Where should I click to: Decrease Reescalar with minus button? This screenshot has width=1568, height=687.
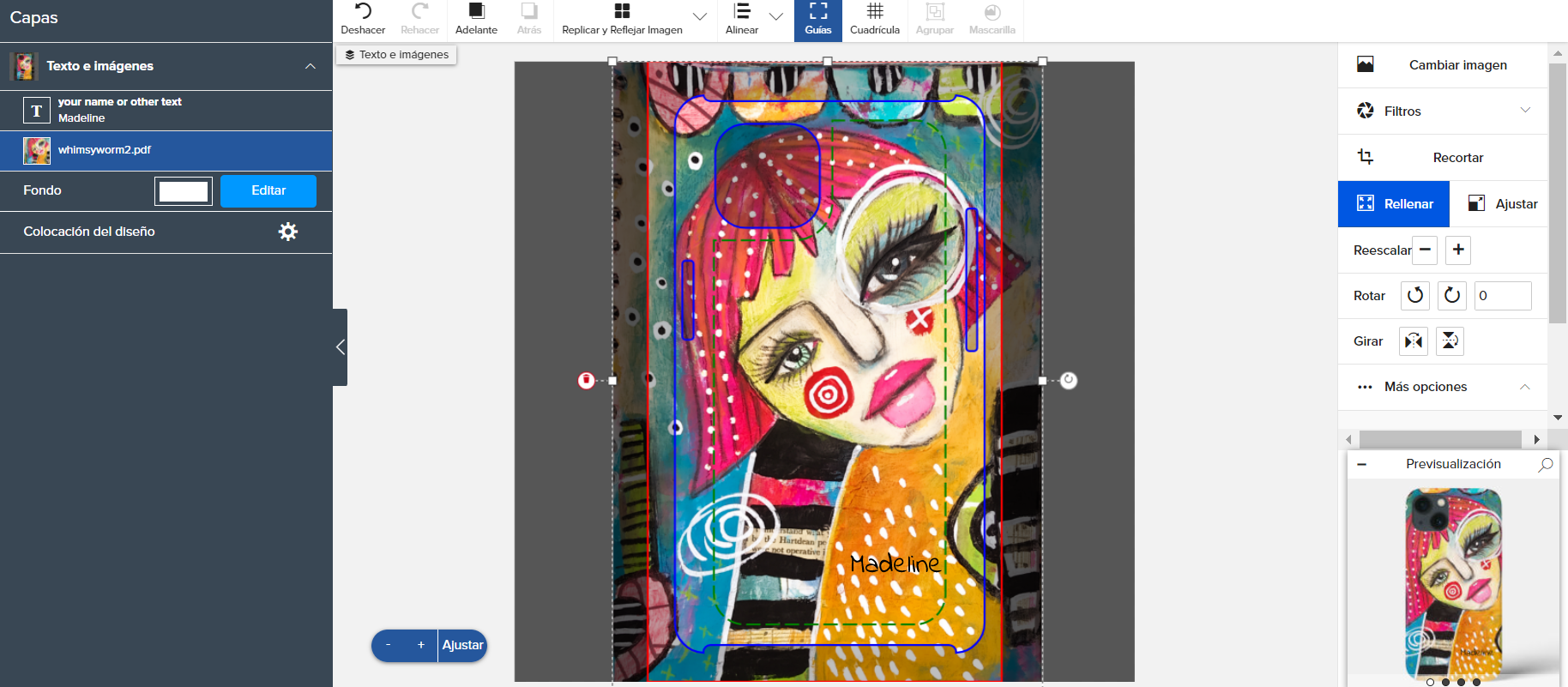coord(1425,250)
